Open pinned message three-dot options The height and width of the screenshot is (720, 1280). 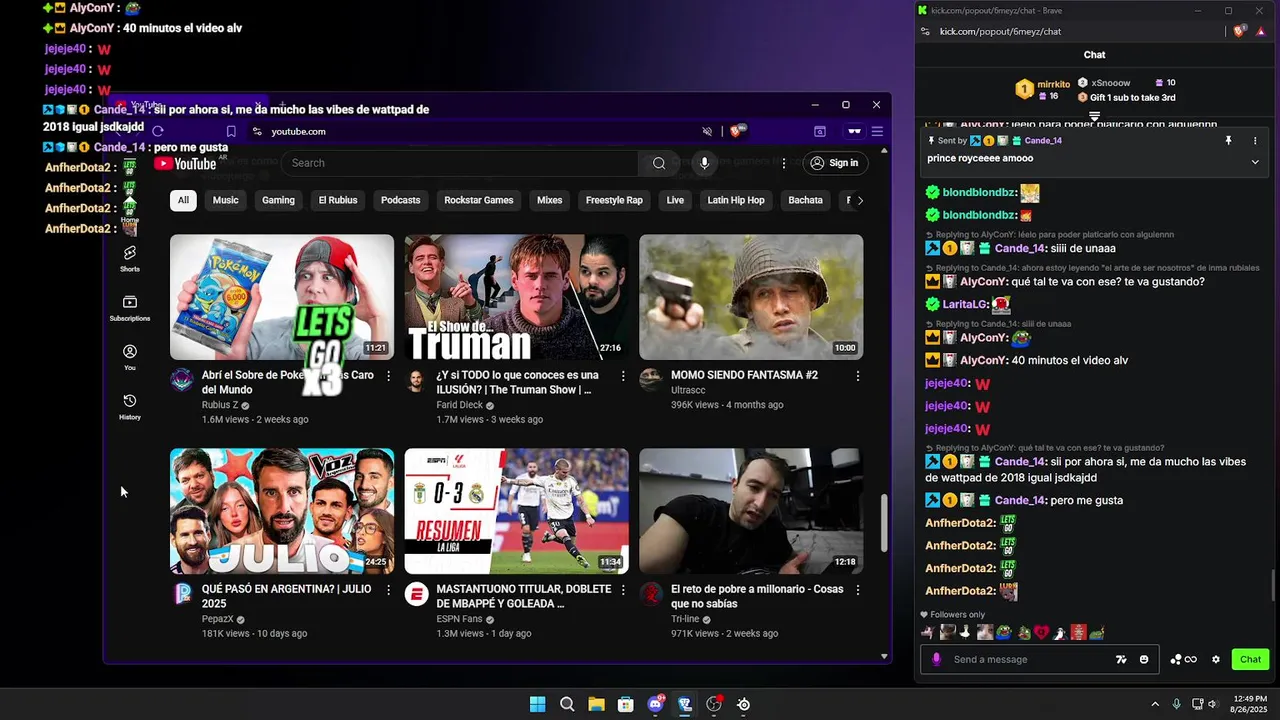pyautogui.click(x=1255, y=141)
